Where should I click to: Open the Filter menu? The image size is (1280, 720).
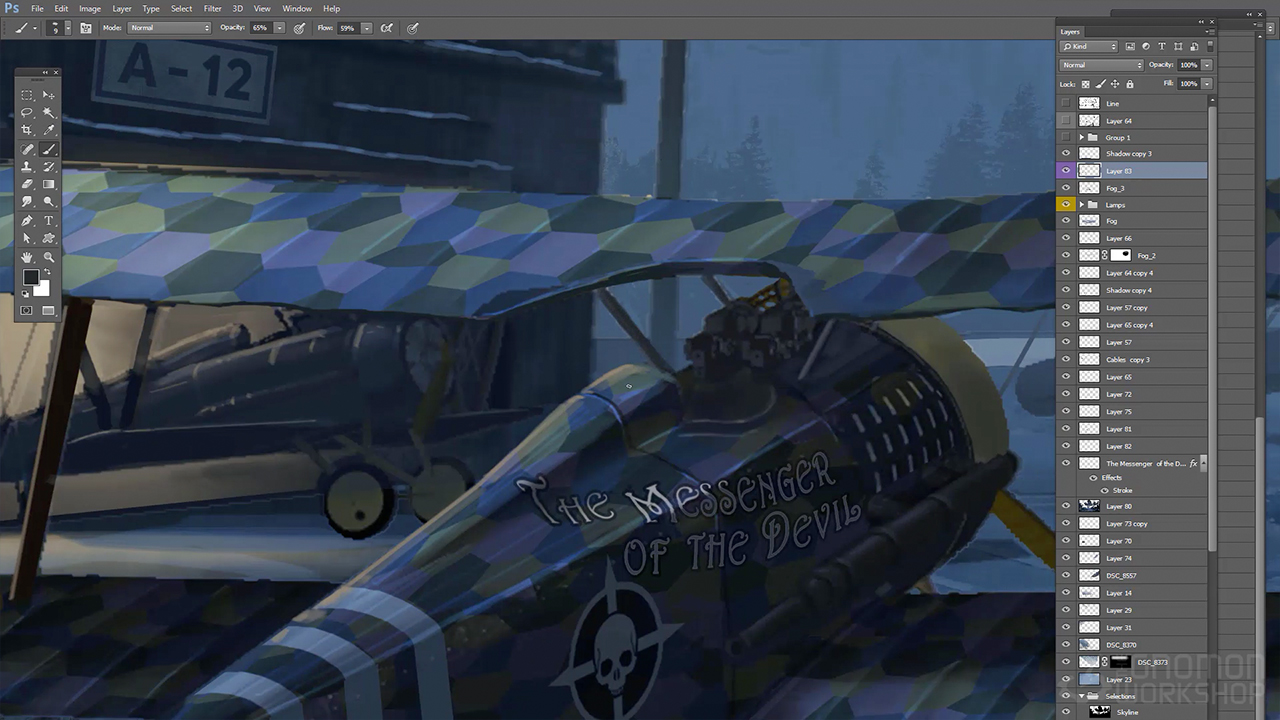coord(212,8)
